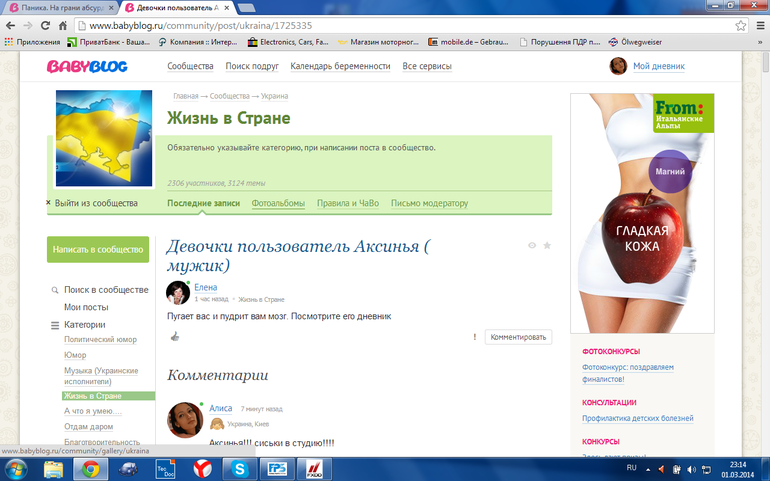Screen dimensions: 770x481
Task: Open the Музыка (Украинские исполнители) category
Action: [x=101, y=376]
